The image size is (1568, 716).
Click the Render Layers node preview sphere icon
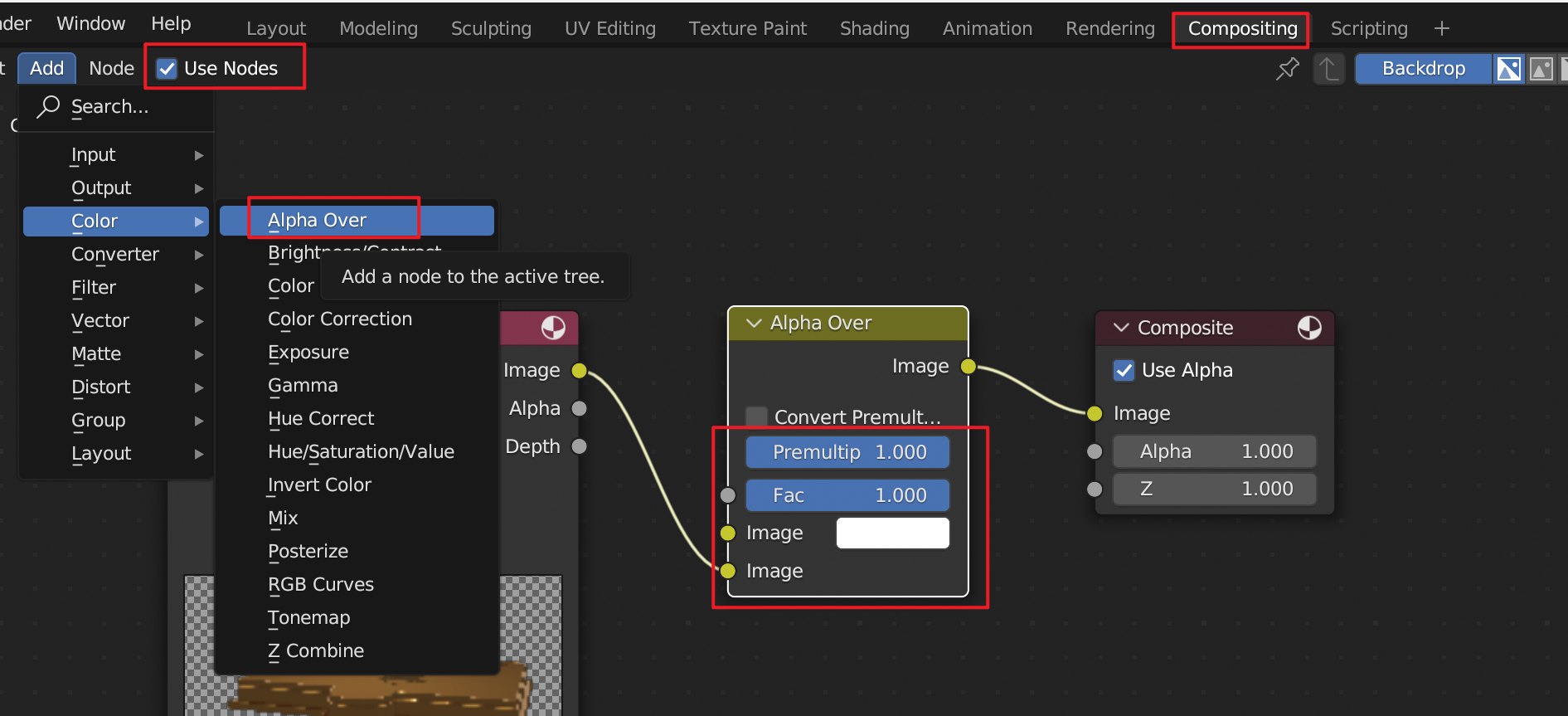click(x=553, y=328)
